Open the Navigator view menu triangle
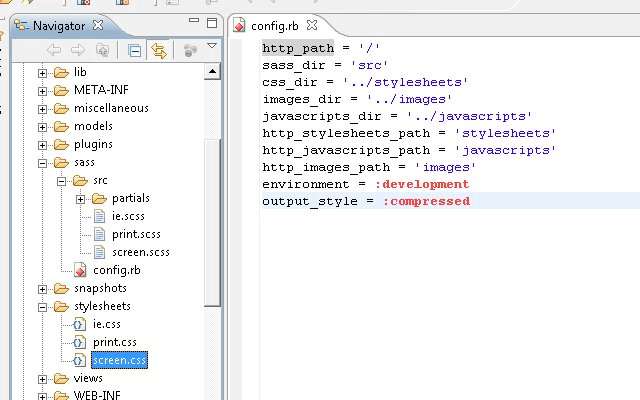 pyautogui.click(x=211, y=46)
